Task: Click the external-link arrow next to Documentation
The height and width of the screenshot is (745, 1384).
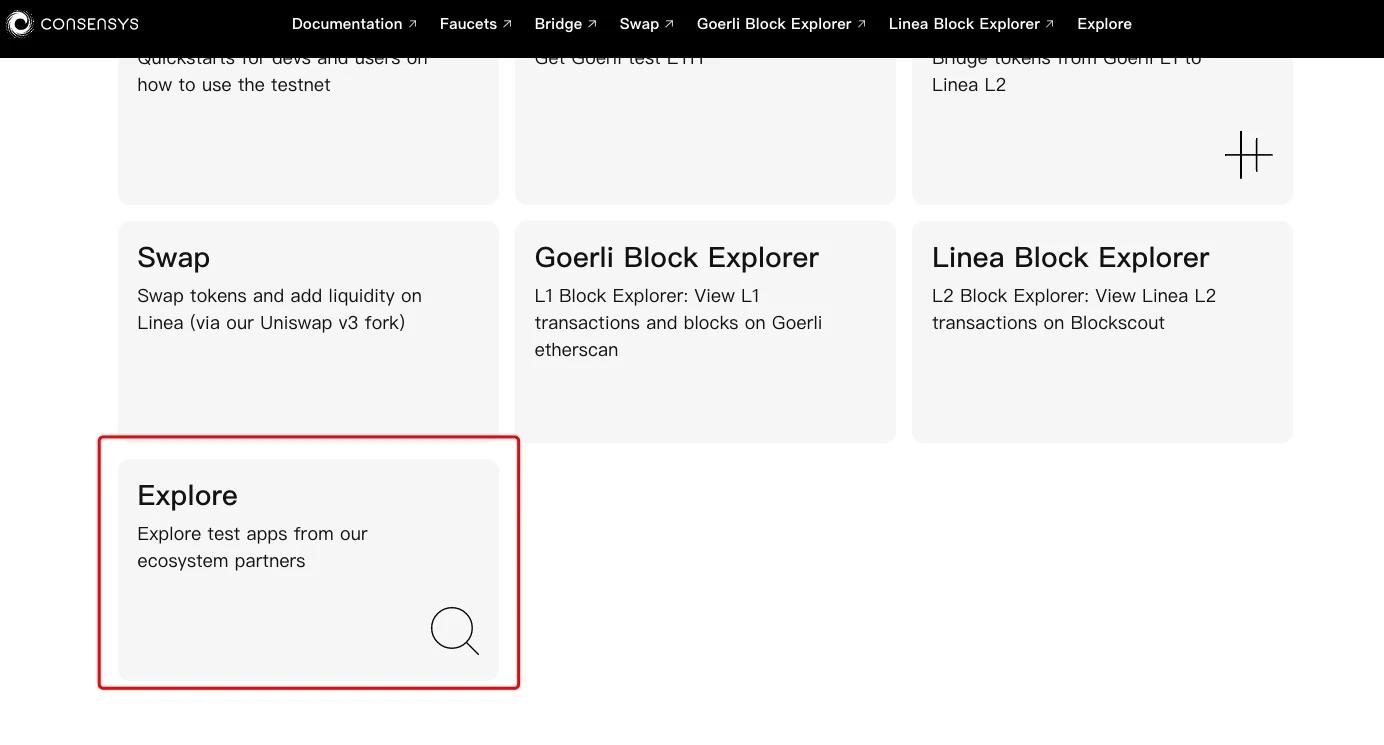Action: coord(411,21)
